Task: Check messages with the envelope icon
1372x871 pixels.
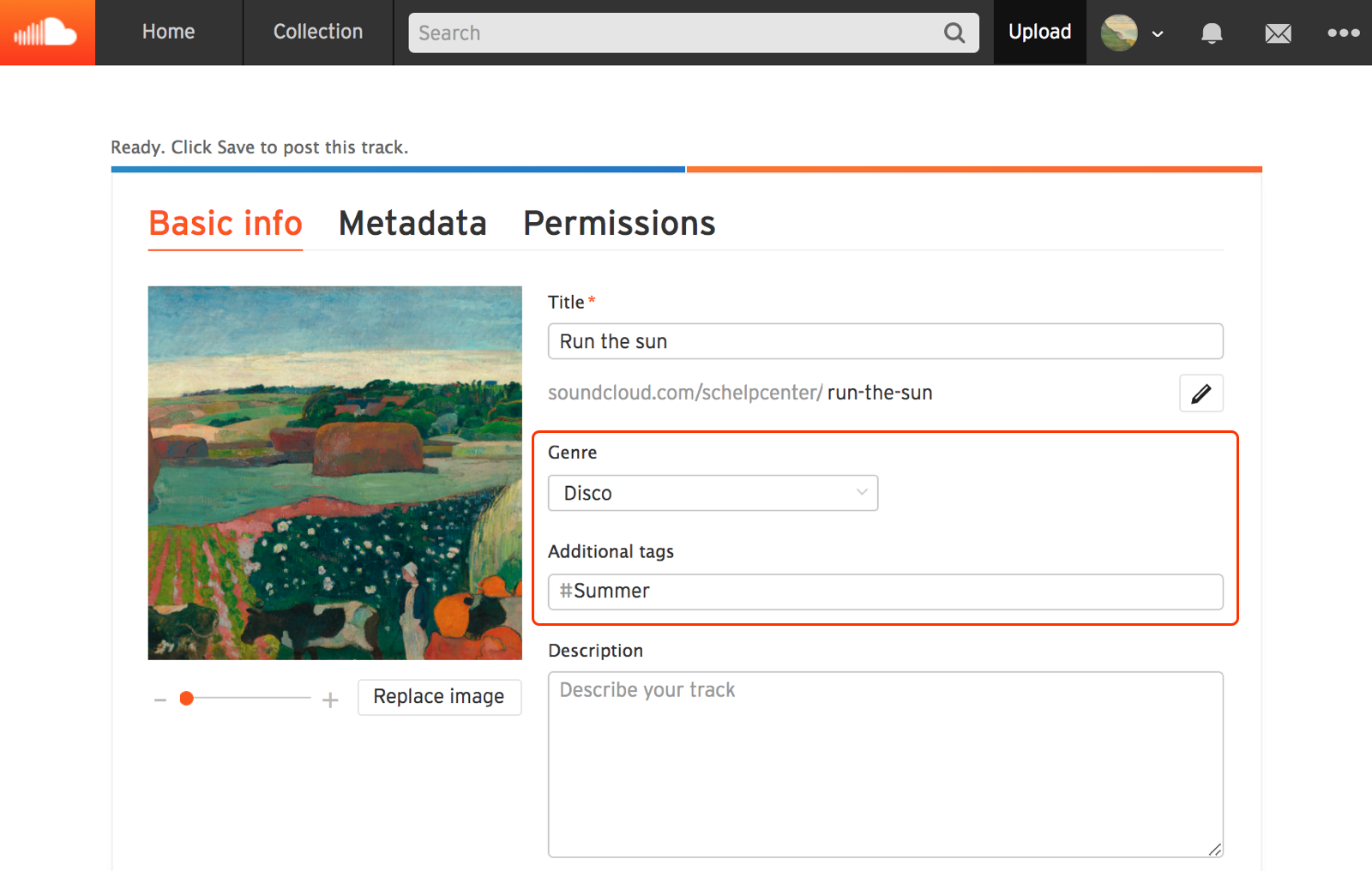Action: (1277, 33)
